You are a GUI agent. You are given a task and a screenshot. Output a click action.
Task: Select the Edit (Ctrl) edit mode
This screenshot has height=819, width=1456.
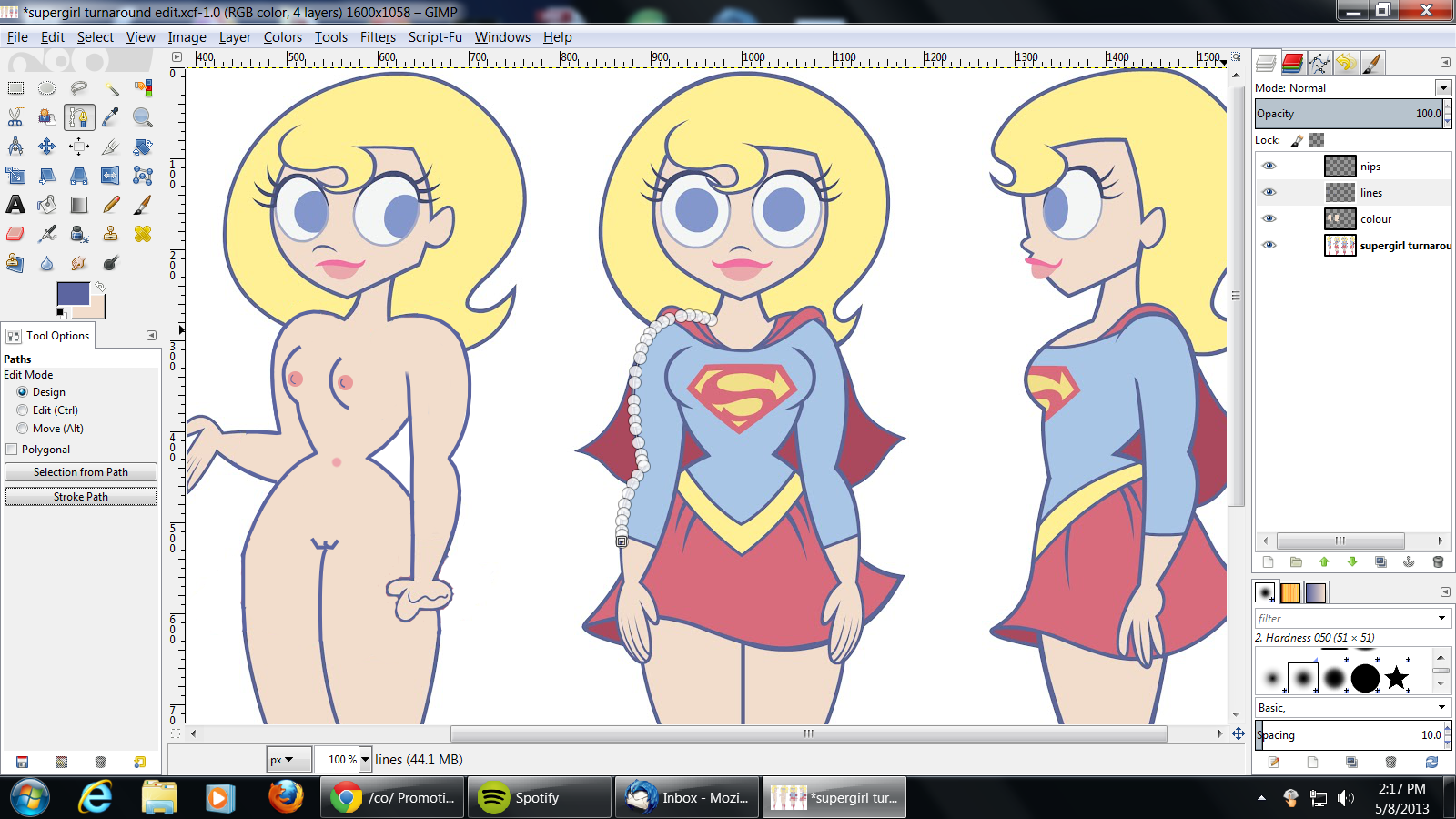coord(23,410)
